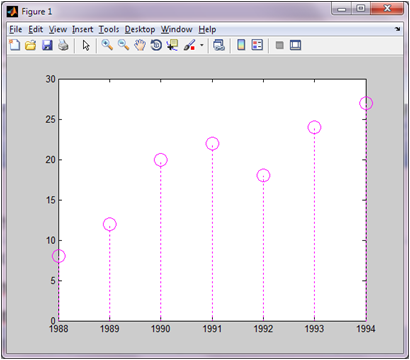The width and height of the screenshot is (410, 360).
Task: Click the MATLAB logo in title bar
Action: pyautogui.click(x=13, y=12)
